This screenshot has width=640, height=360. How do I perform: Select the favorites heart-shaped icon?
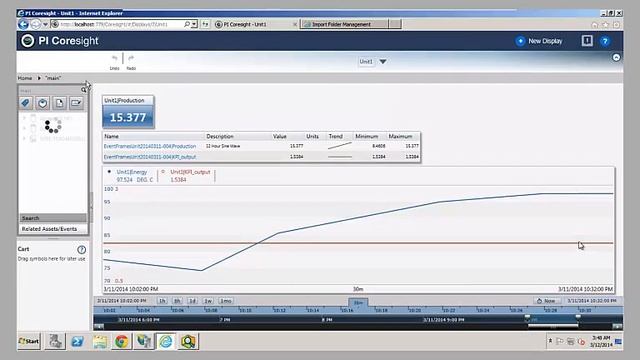[x=42, y=103]
